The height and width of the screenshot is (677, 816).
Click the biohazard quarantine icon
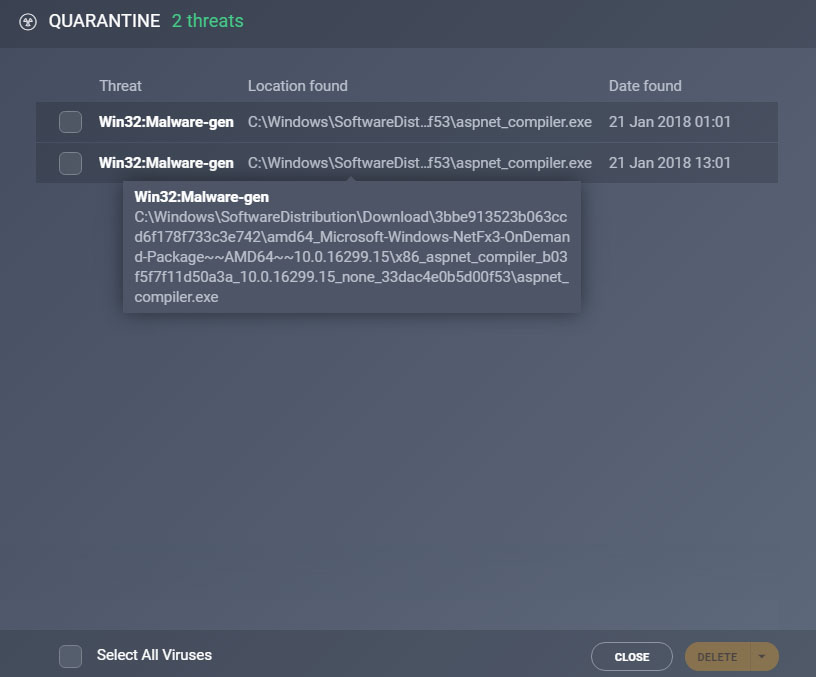[x=28, y=22]
